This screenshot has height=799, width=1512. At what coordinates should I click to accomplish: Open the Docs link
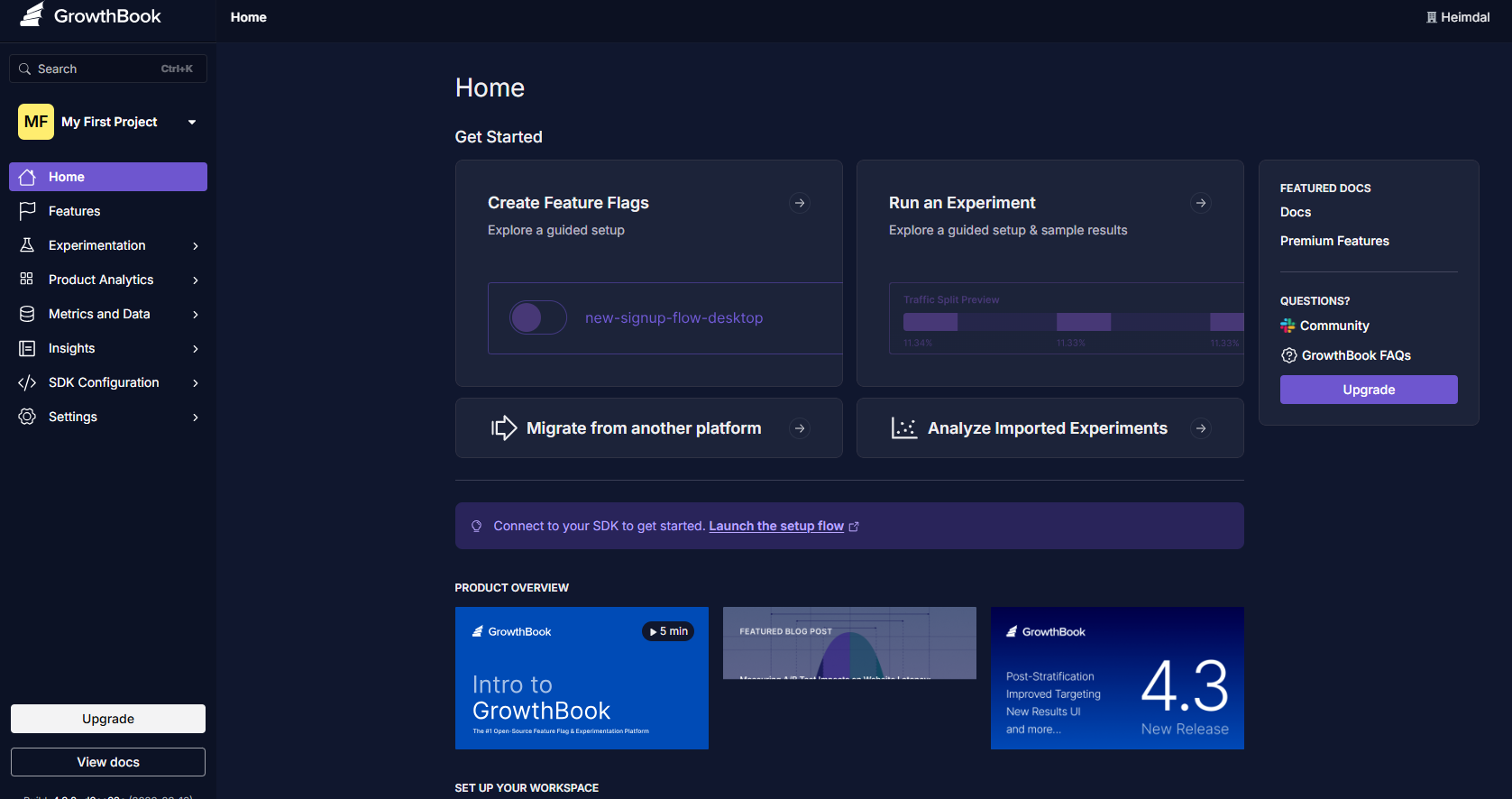click(1296, 212)
